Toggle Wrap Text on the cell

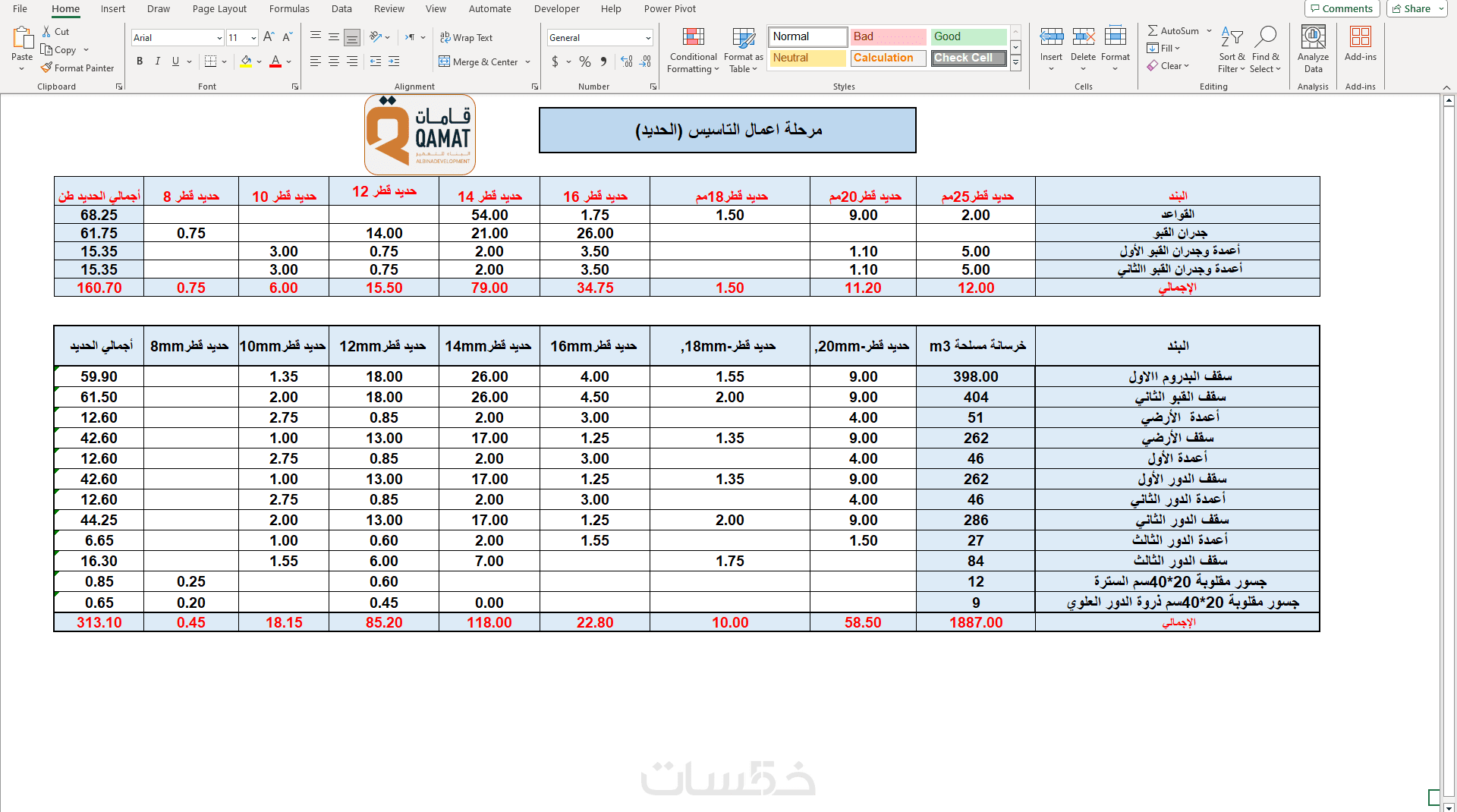(466, 38)
